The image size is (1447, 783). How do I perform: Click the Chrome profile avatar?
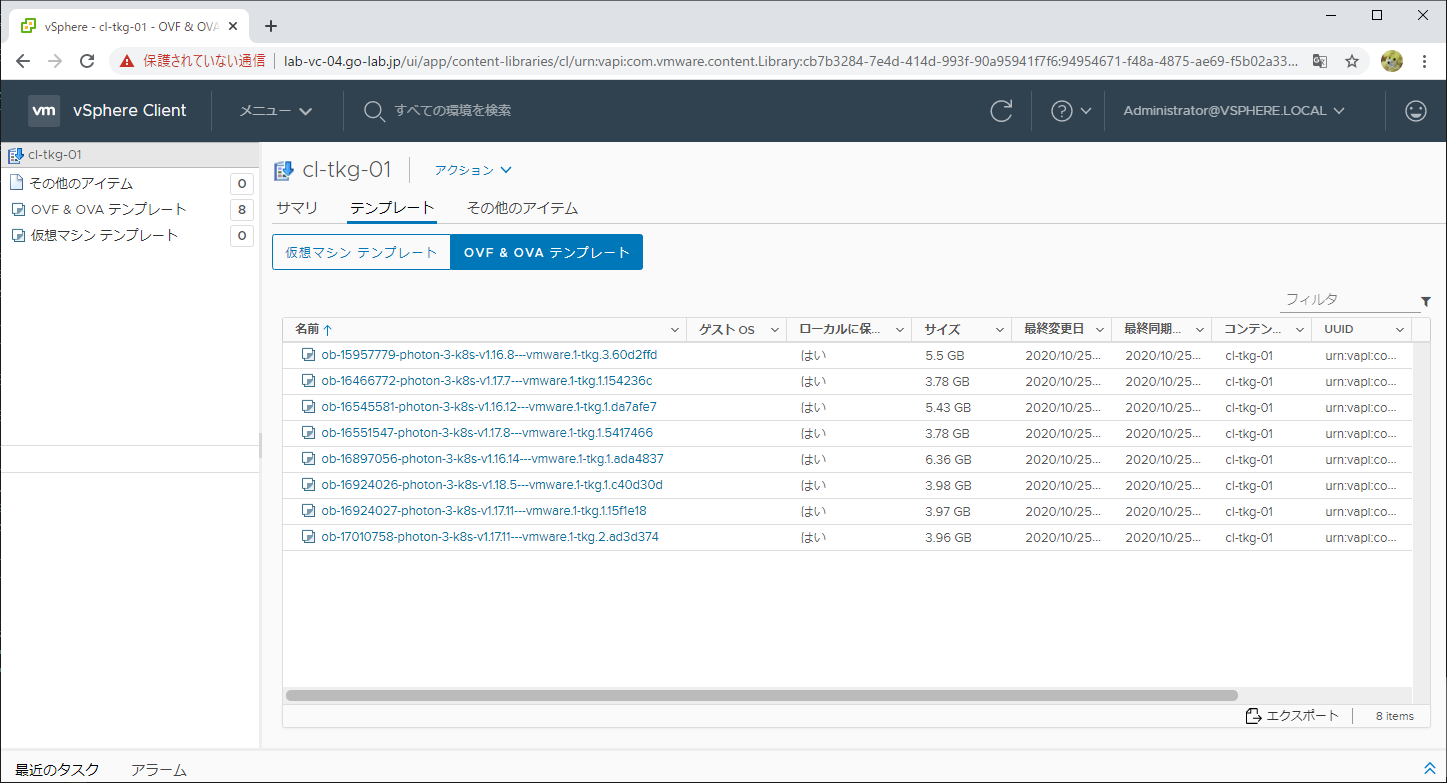[x=1391, y=61]
